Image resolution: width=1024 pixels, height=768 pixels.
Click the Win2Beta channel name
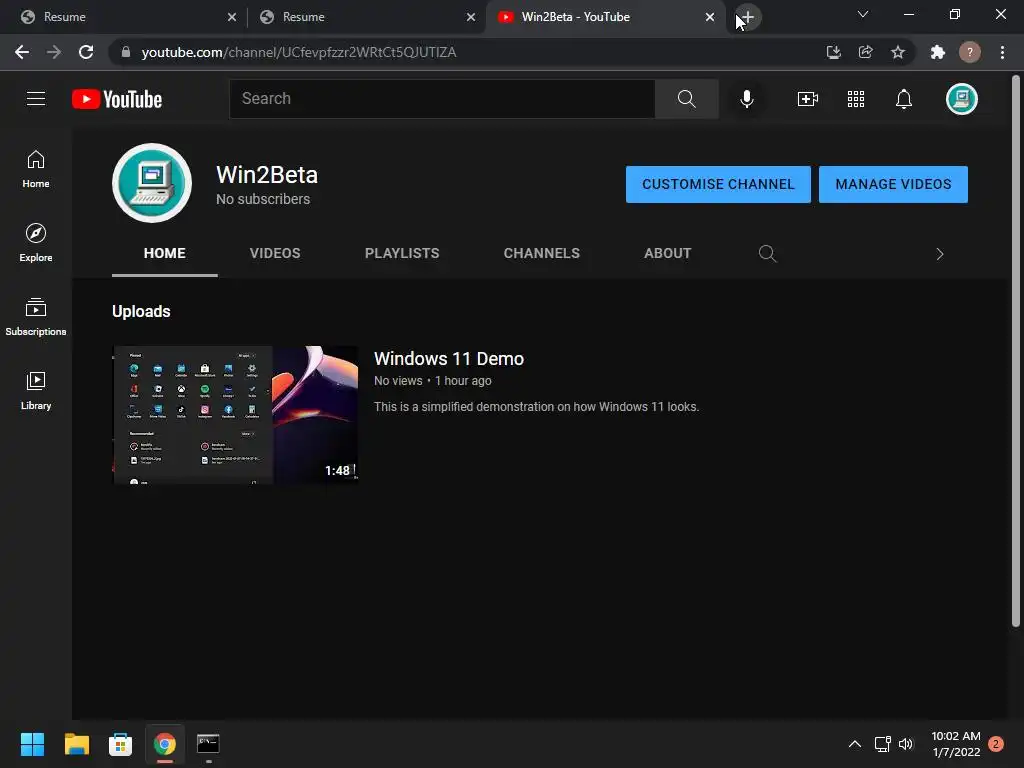click(267, 174)
